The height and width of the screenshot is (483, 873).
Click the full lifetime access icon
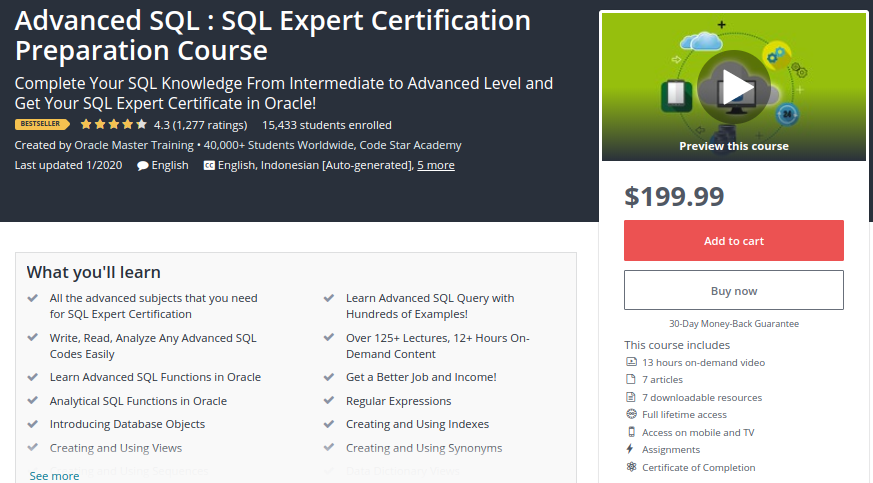click(x=631, y=414)
